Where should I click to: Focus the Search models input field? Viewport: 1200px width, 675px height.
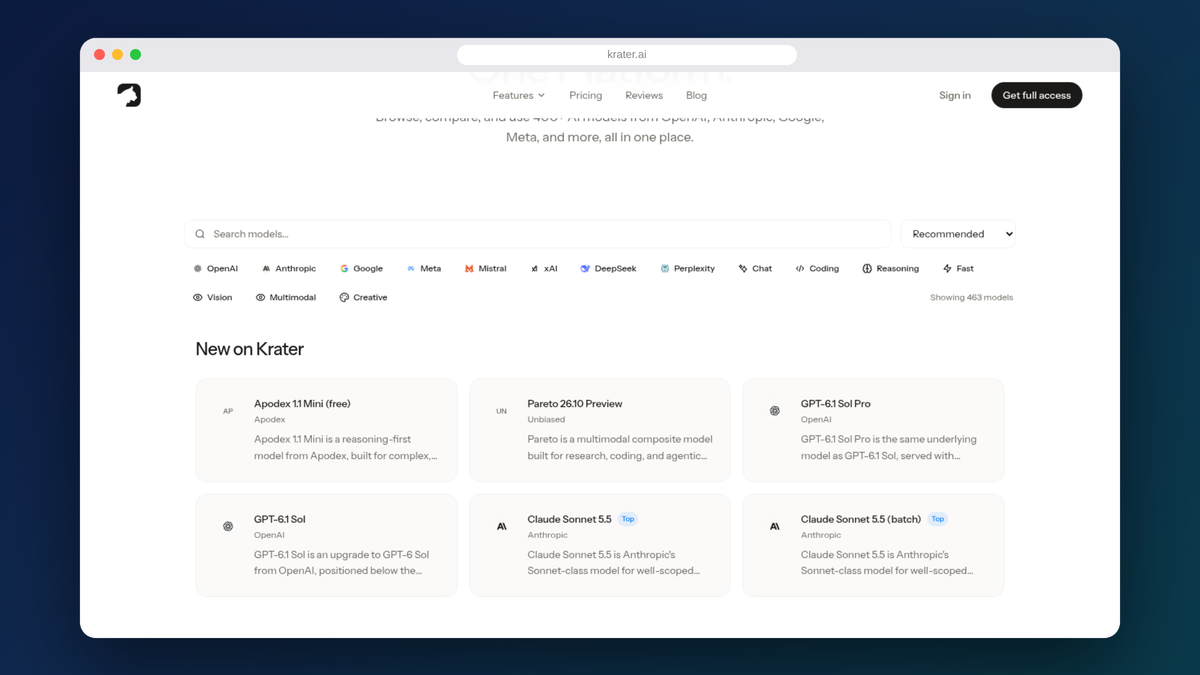pyautogui.click(x=538, y=234)
